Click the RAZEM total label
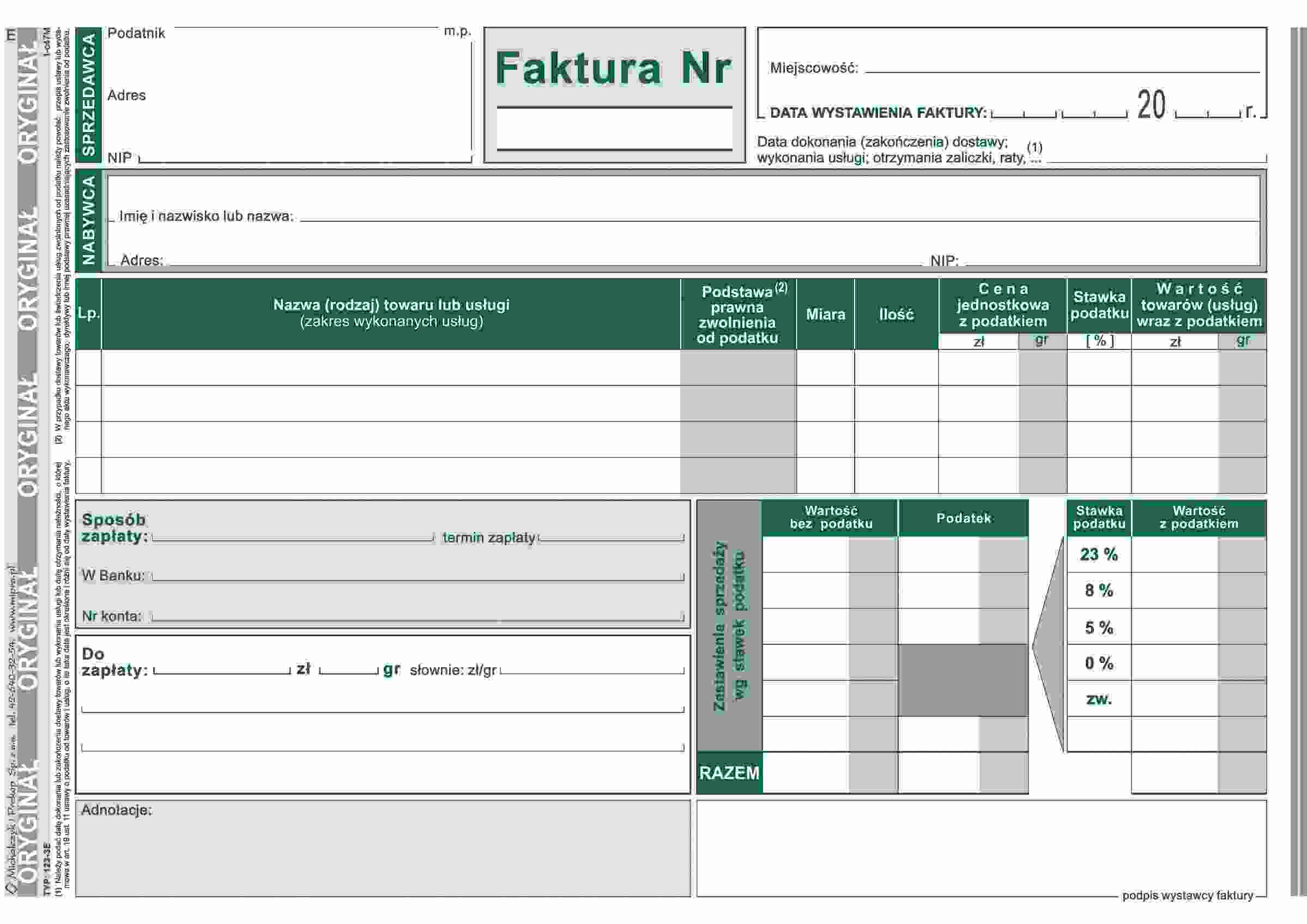This screenshot has height=924, width=1307. coord(729,772)
